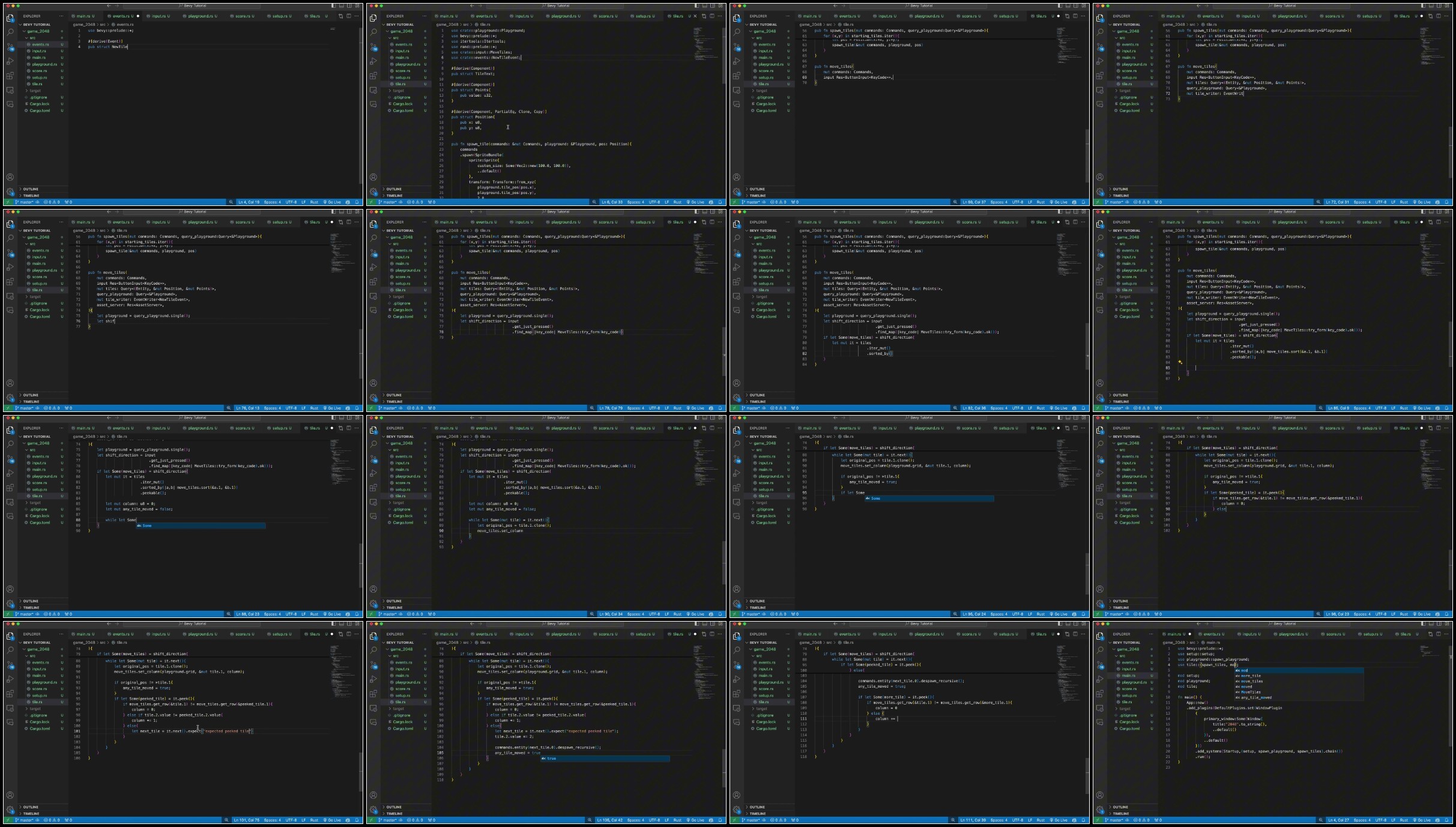The height and width of the screenshot is (827, 1456).
Task: Click master branch in the Ln 101 window
Action: tap(25, 820)
